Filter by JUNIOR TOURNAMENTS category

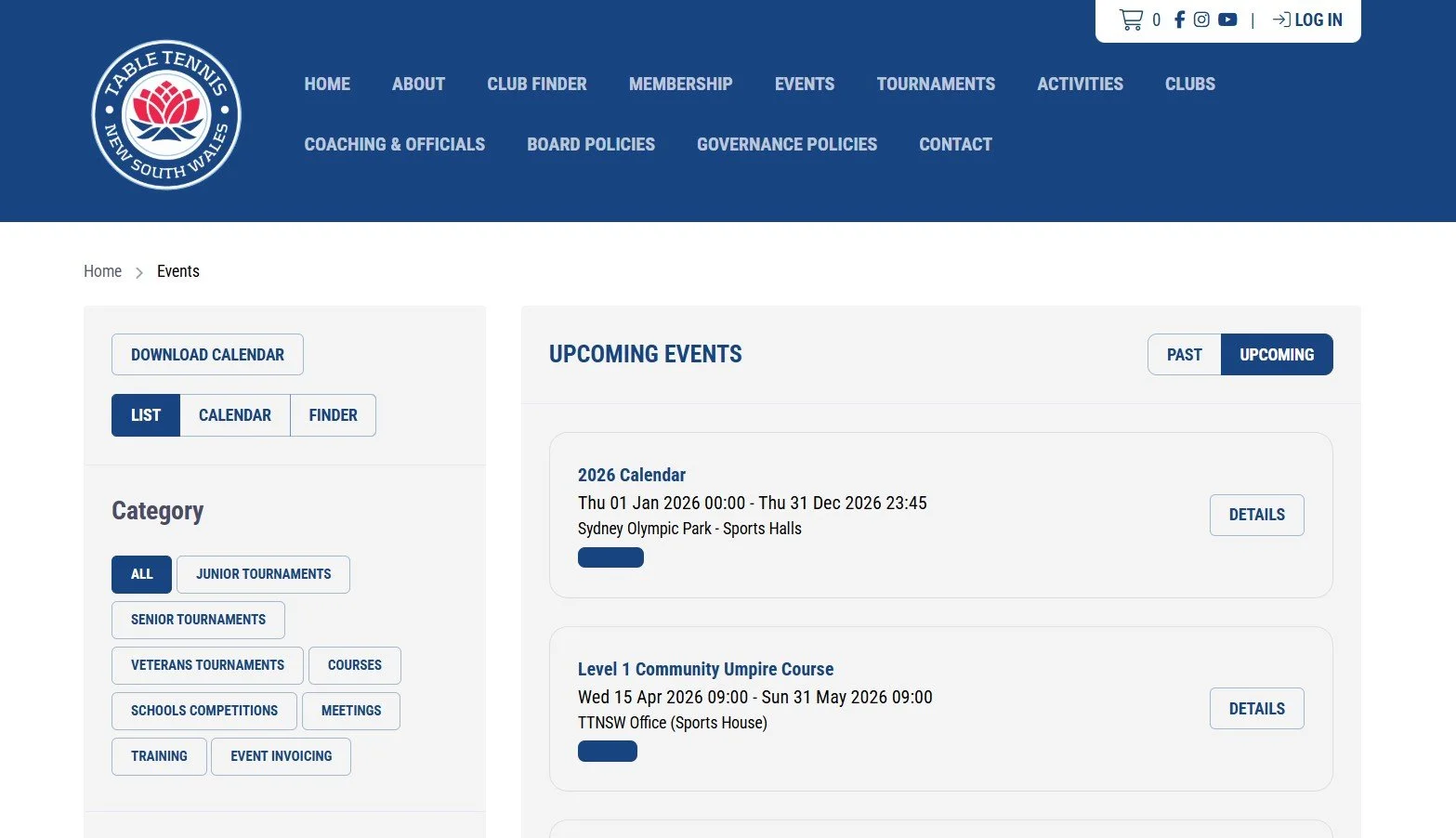pyautogui.click(x=263, y=574)
